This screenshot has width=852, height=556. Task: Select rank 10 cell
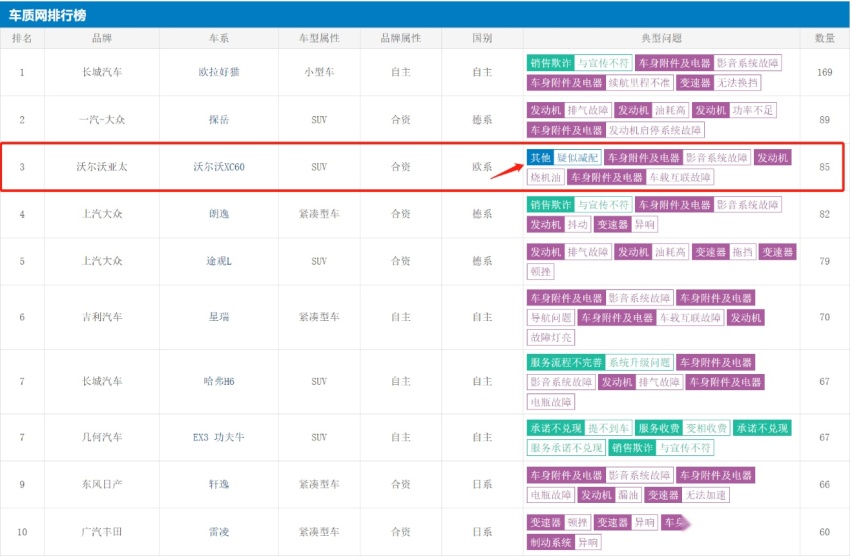tap(22, 532)
